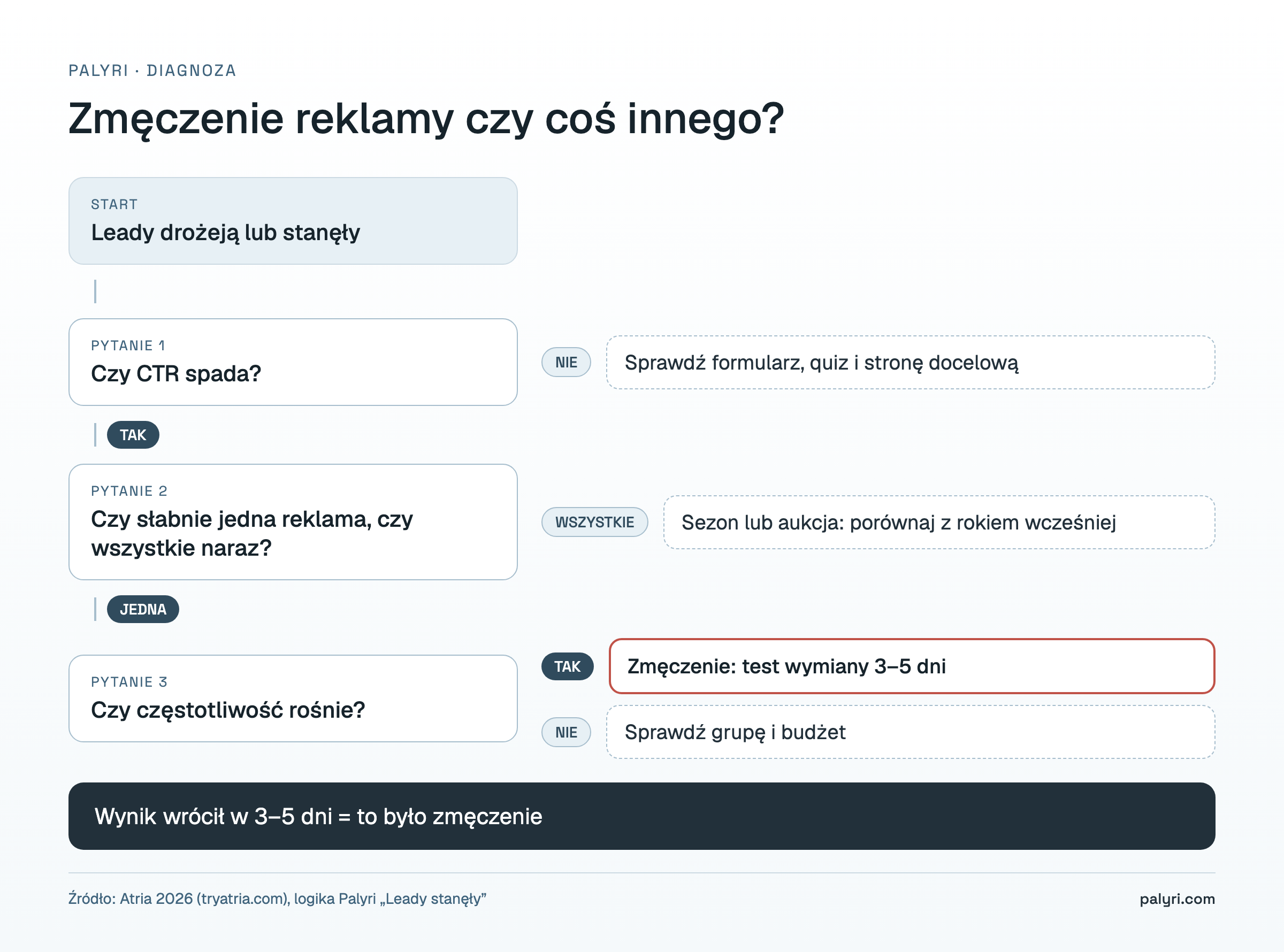Open 'Sprawdź formularz, quiz i stronę docelową' box

coord(911,363)
